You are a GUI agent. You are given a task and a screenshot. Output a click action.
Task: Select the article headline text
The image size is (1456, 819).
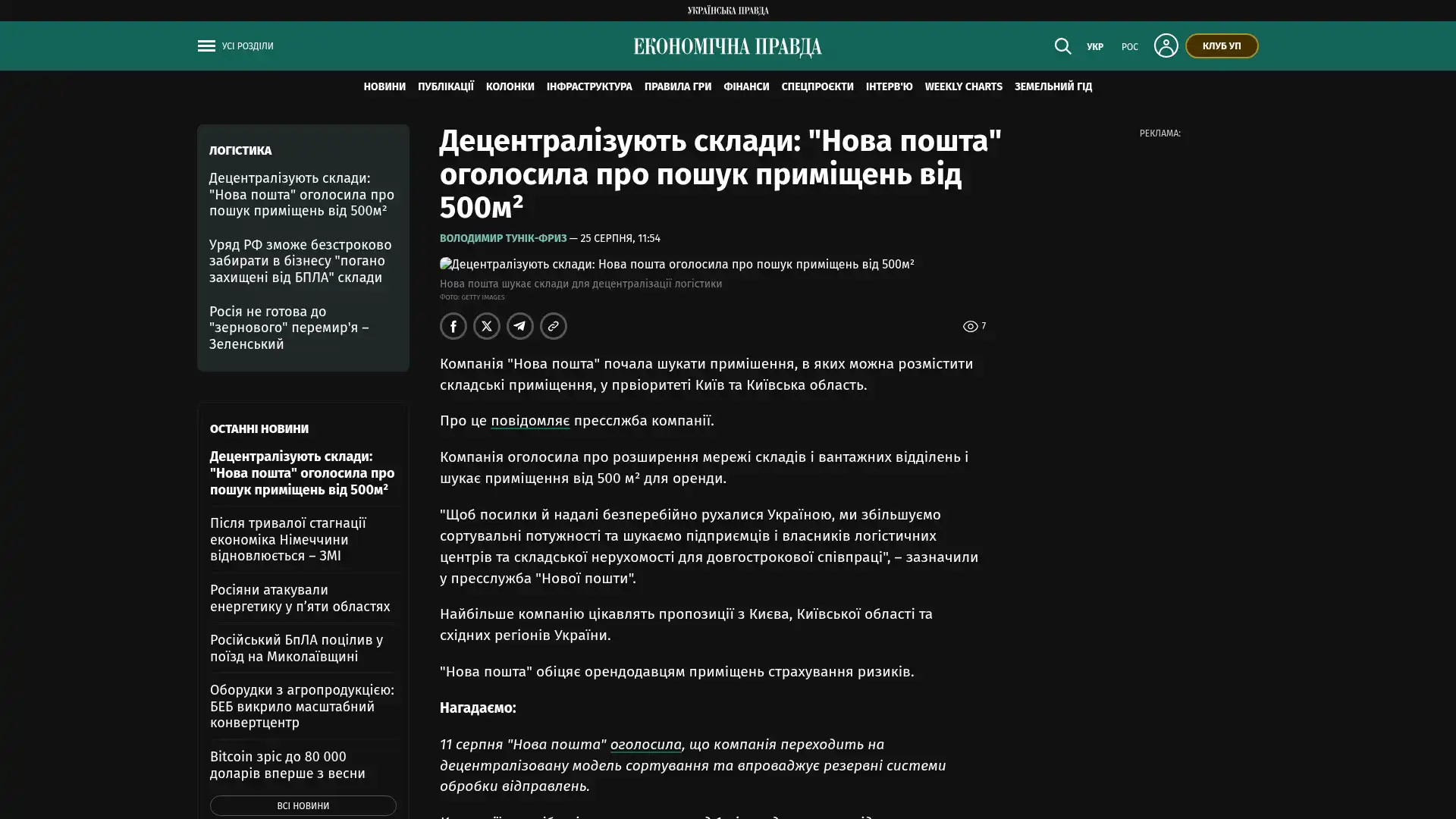pyautogui.click(x=720, y=174)
